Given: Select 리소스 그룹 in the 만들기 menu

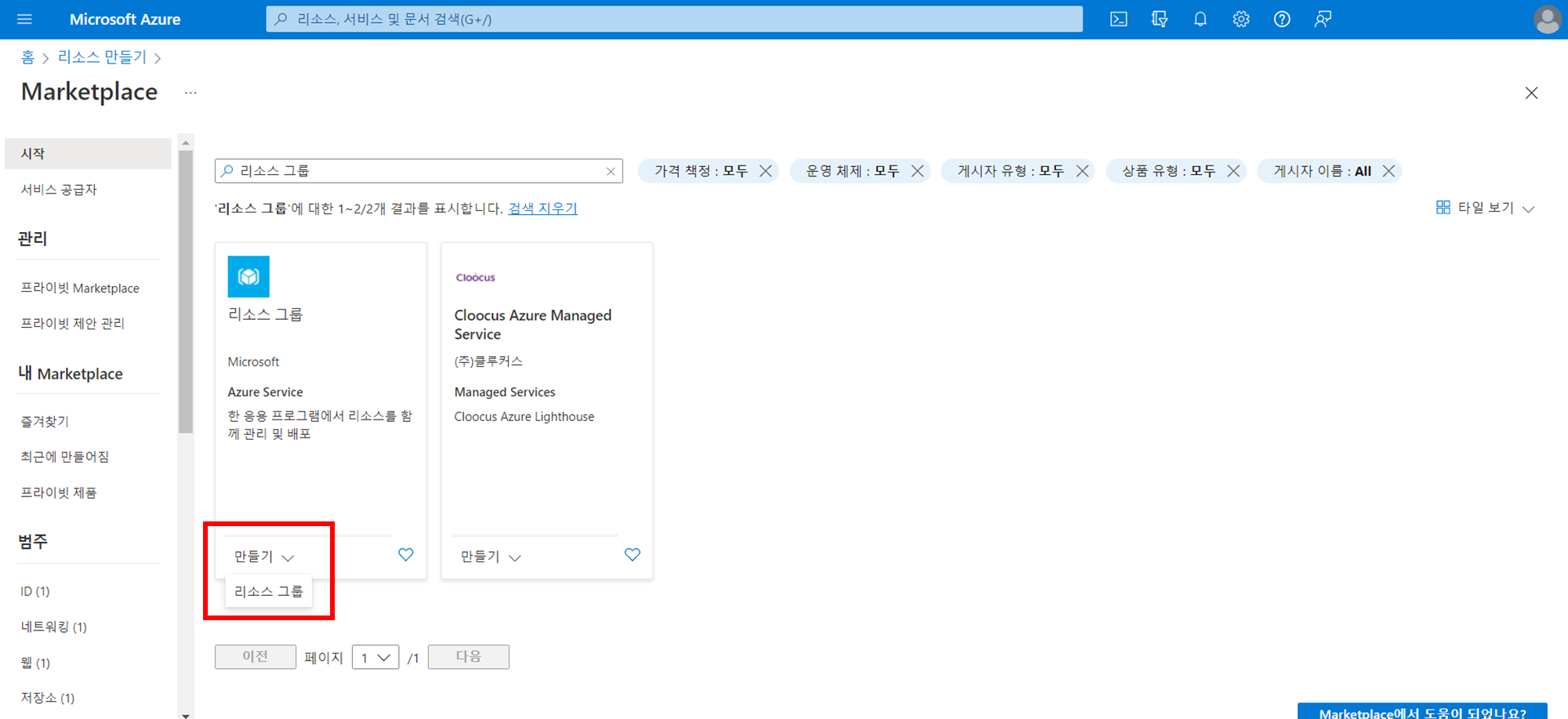Looking at the screenshot, I should (269, 591).
